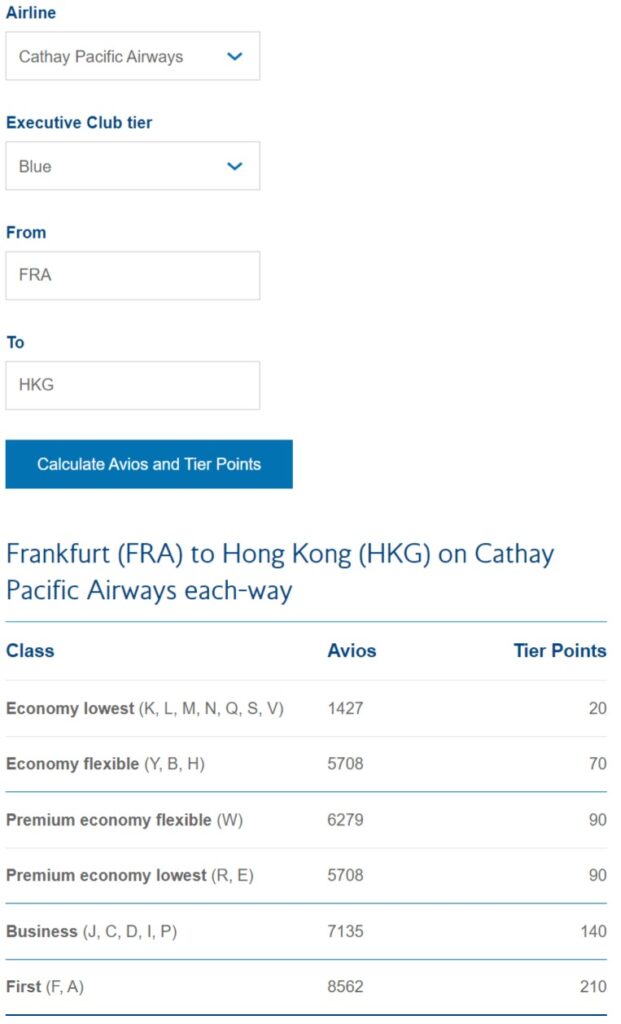Focus the To field containing HKG
621x1024 pixels.
coord(132,385)
